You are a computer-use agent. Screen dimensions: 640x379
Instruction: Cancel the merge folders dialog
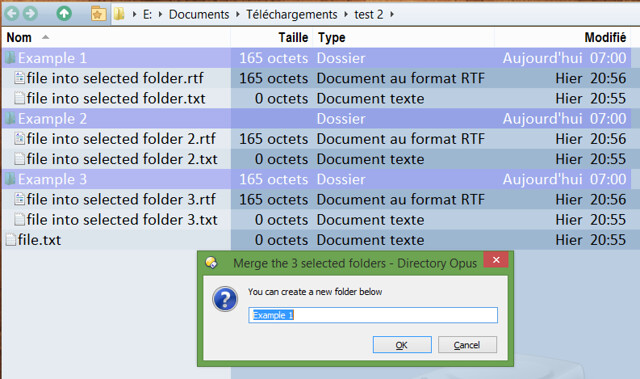(x=467, y=345)
